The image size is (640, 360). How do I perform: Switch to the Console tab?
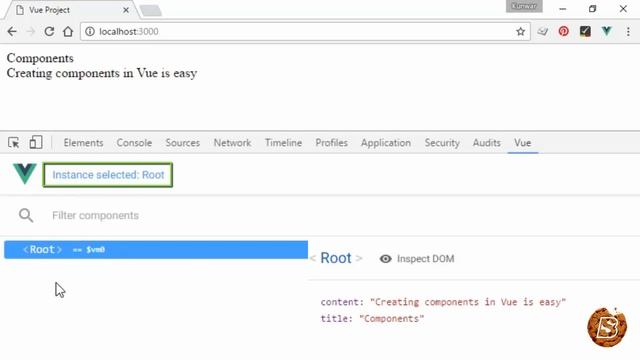coord(134,143)
